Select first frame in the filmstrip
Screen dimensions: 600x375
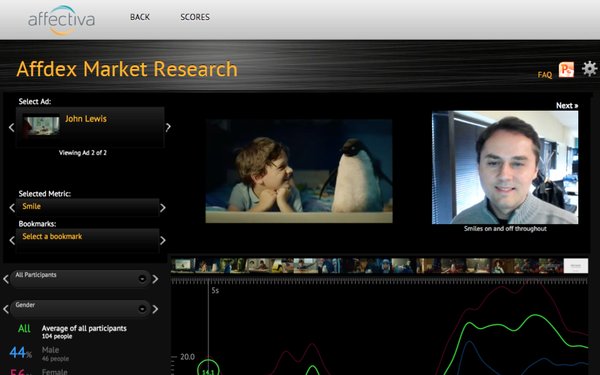coord(183,266)
